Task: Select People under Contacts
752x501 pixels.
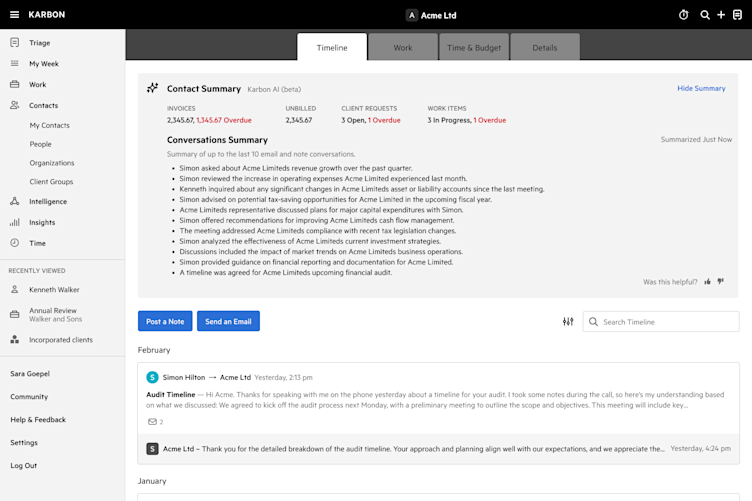Action: (40, 144)
